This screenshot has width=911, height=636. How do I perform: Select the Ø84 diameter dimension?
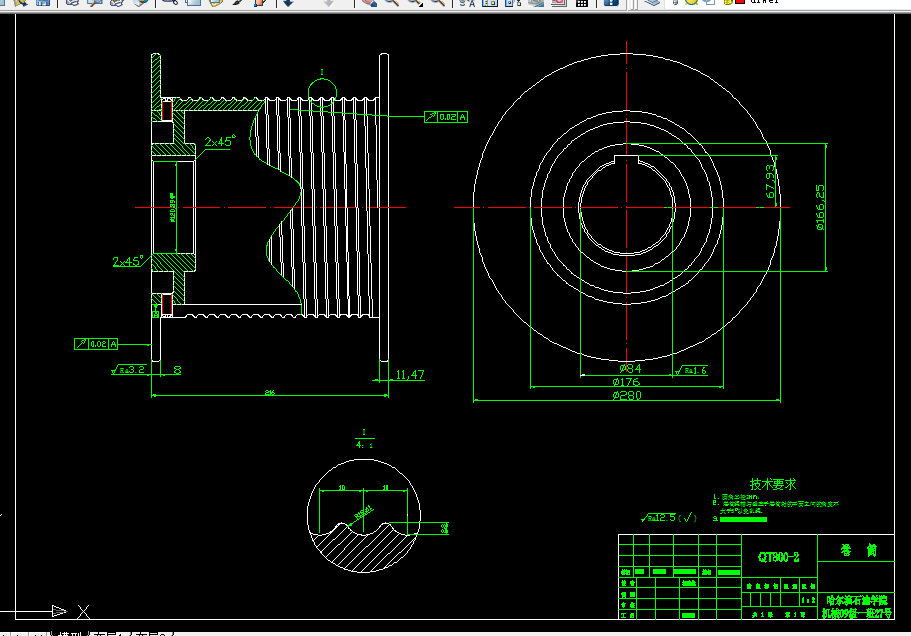pos(630,368)
